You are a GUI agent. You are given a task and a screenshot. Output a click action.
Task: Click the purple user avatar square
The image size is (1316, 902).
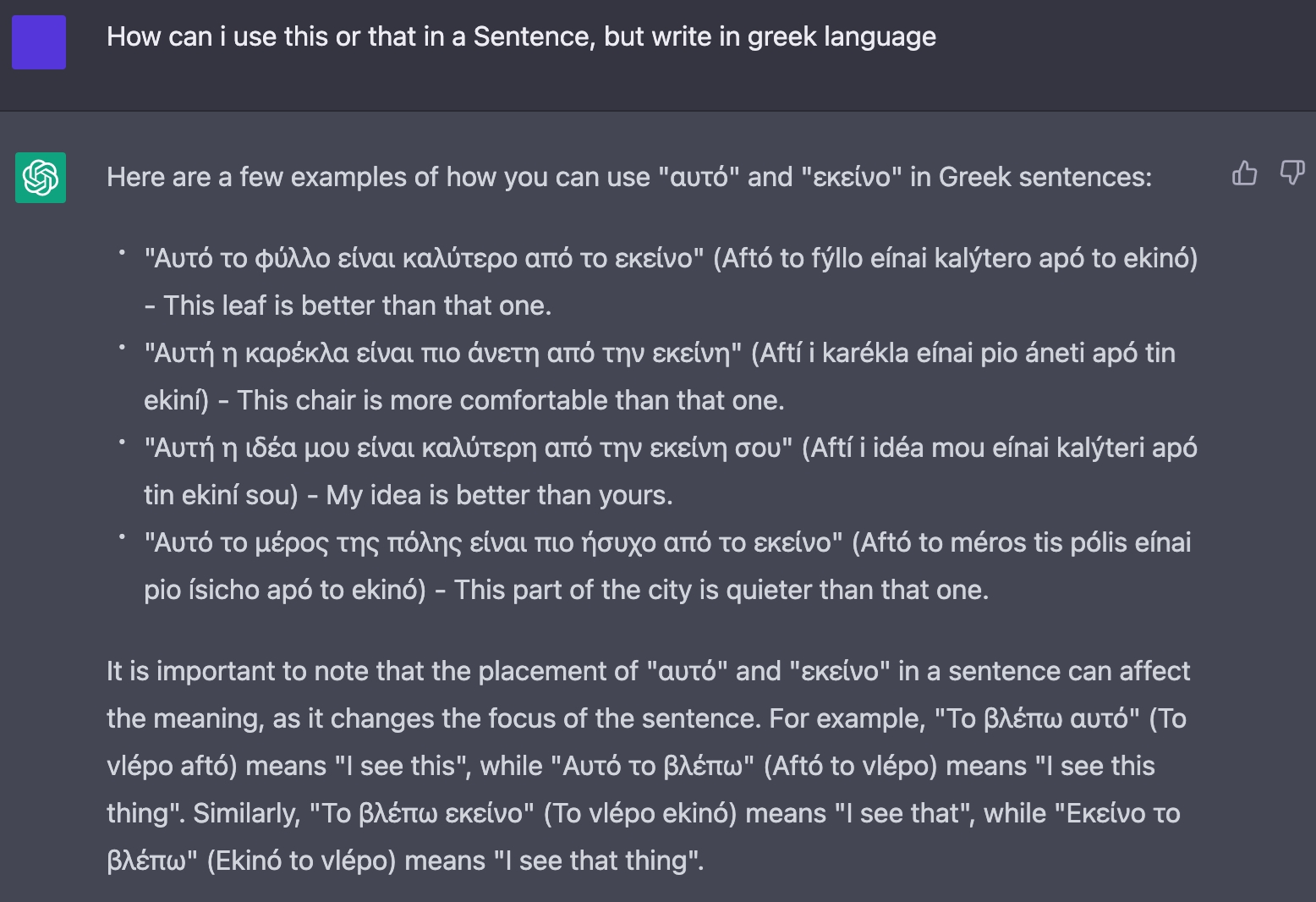(x=39, y=42)
